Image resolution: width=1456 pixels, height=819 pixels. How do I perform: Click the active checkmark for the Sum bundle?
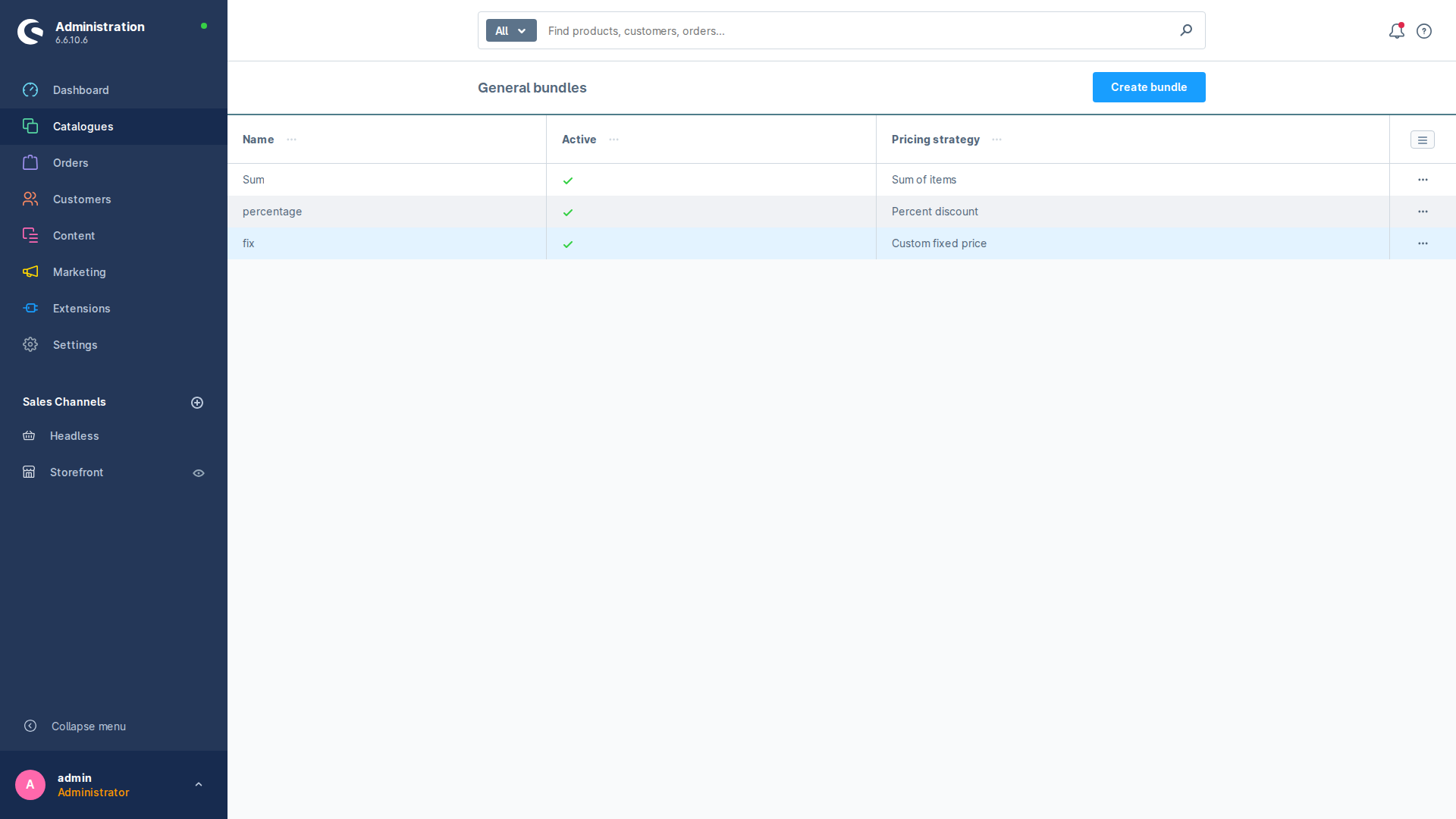tap(568, 180)
